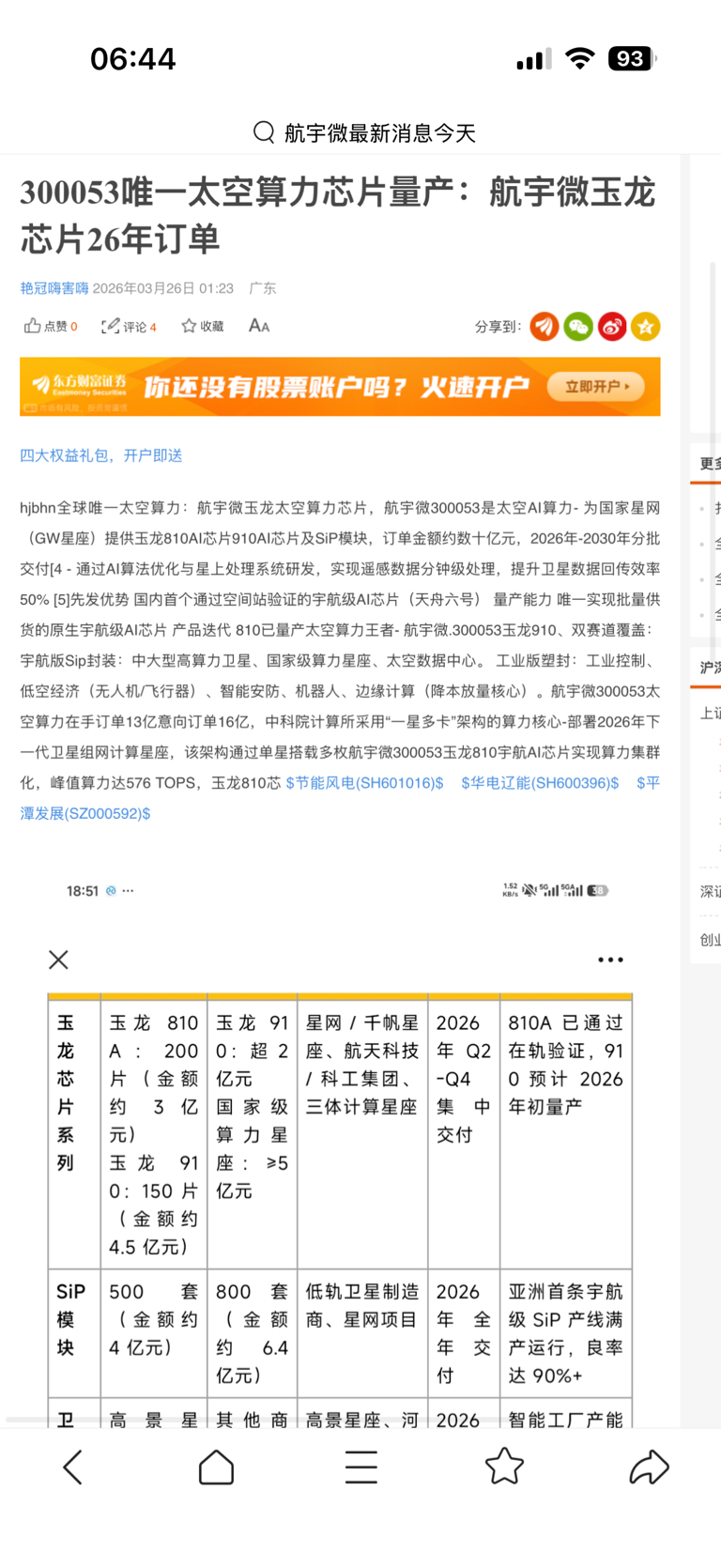
Task: Click 评论 count 4
Action: 153,327
